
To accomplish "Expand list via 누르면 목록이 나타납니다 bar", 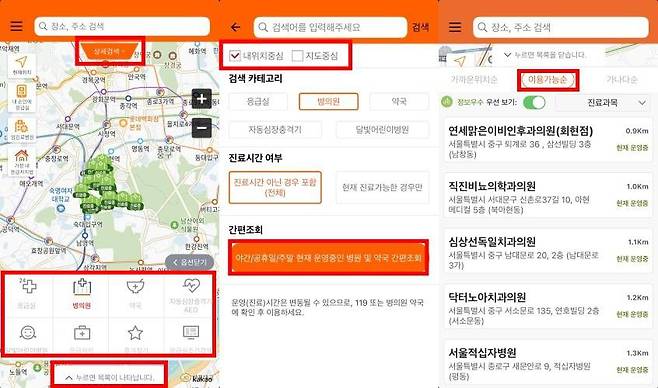I will click(x=110, y=378).
